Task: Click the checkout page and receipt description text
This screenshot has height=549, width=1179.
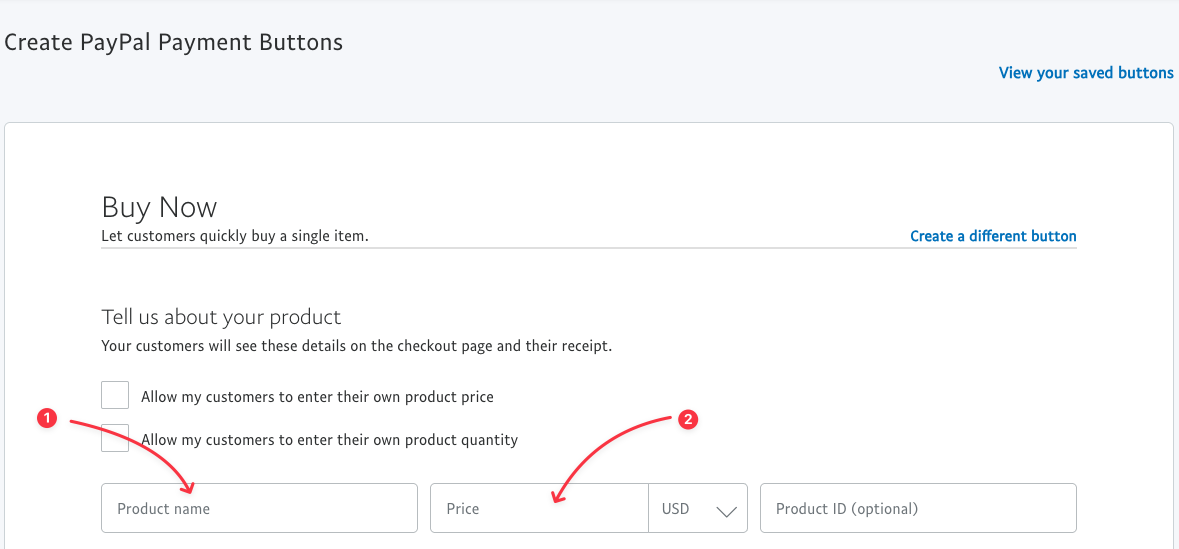Action: [x=357, y=347]
